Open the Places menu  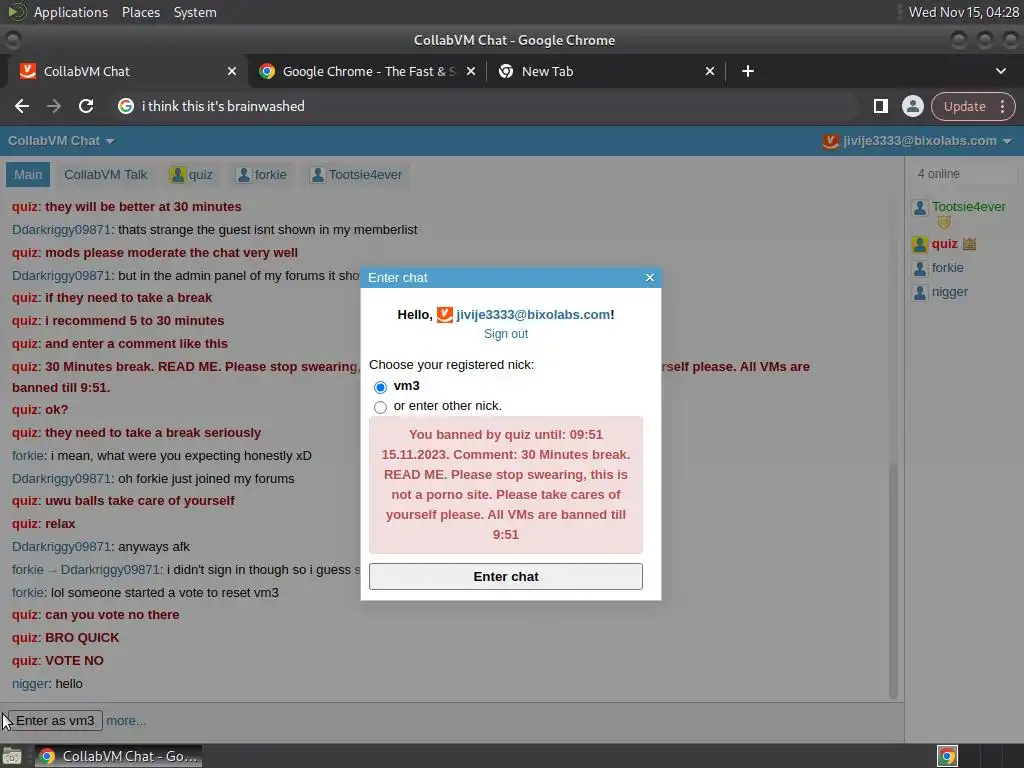[x=140, y=12]
